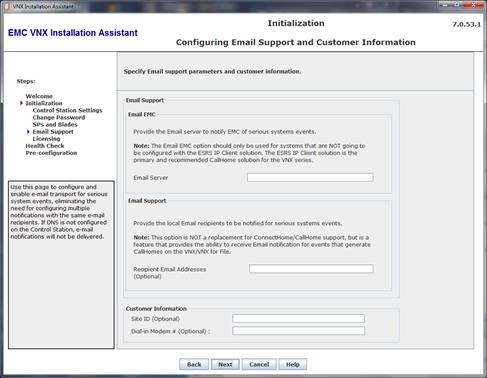Image resolution: width=487 pixels, height=378 pixels.
Task: Select Pre-configuration step
Action: point(51,153)
